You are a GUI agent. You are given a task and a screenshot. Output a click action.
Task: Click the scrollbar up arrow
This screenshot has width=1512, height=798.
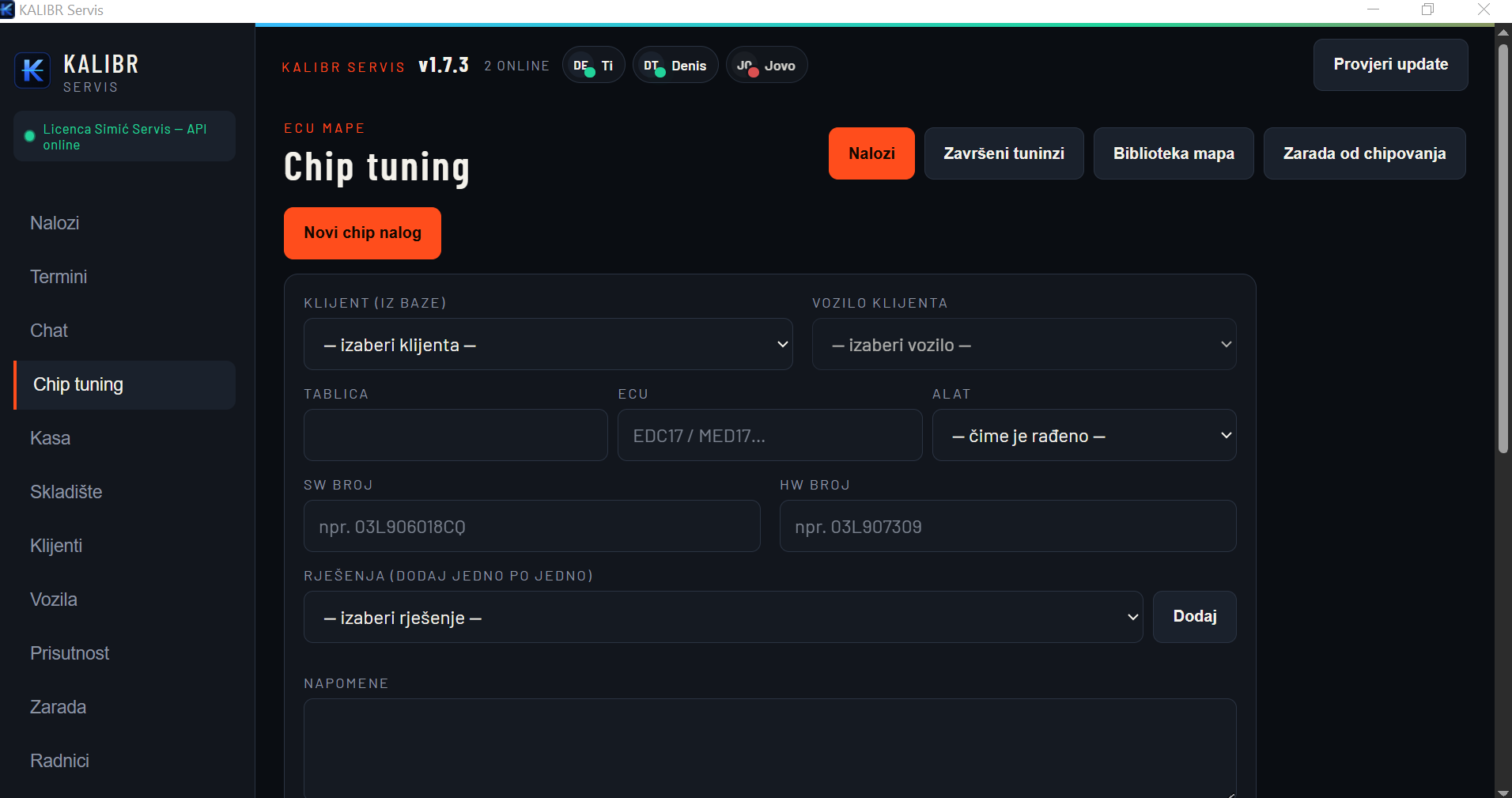point(1503,32)
